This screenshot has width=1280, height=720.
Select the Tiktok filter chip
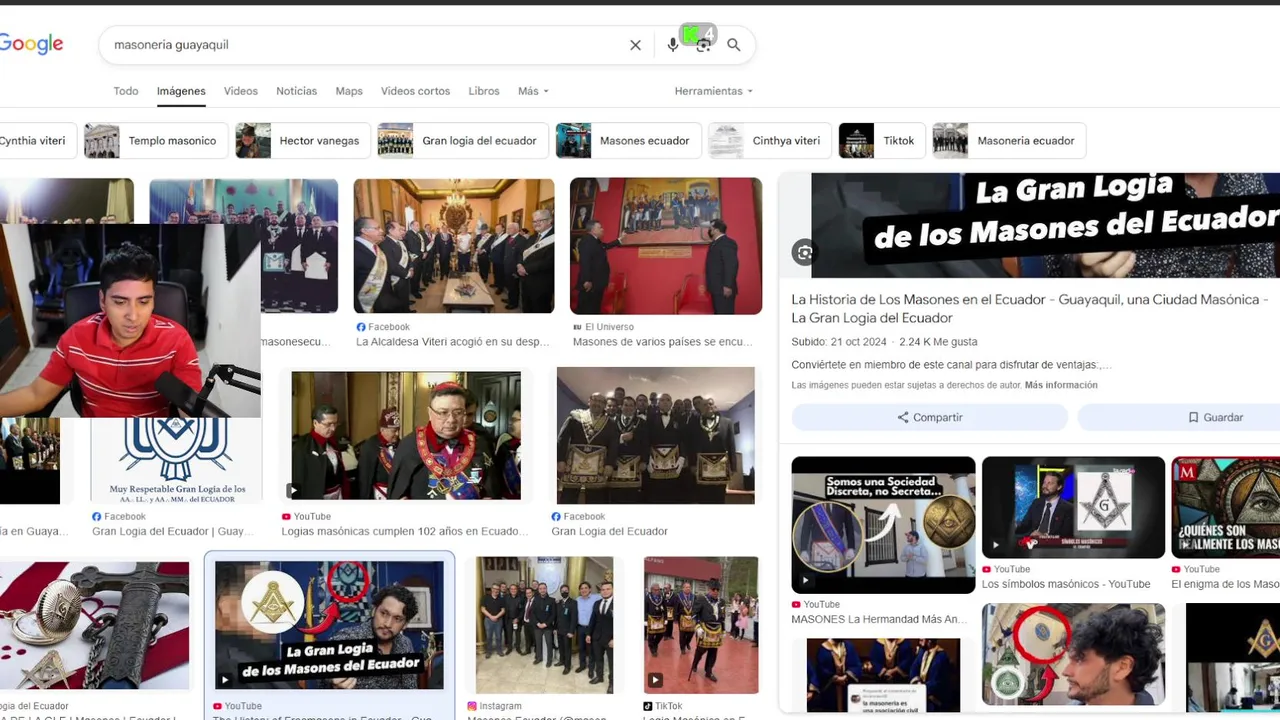881,141
